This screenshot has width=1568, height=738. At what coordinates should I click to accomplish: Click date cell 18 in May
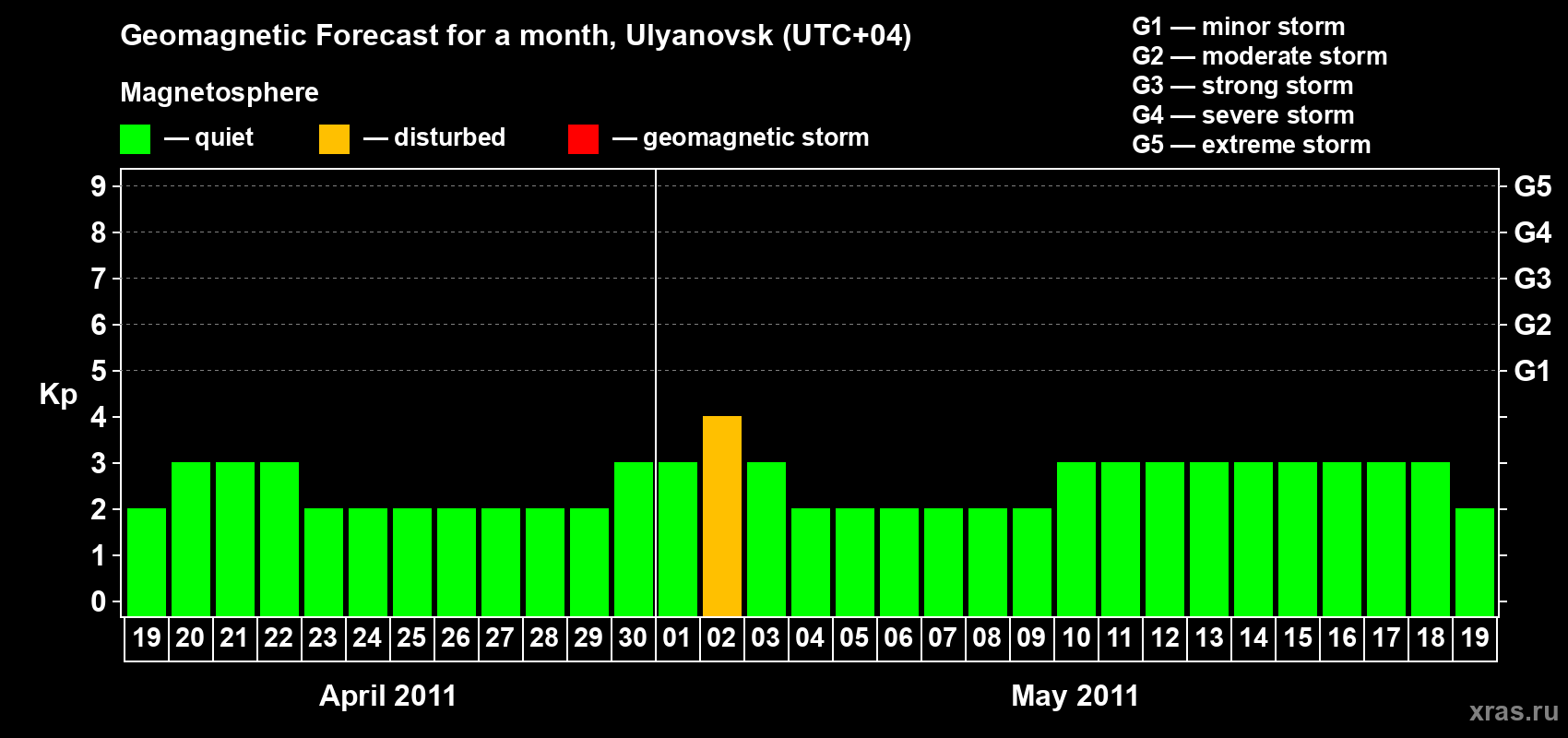pos(1431,638)
